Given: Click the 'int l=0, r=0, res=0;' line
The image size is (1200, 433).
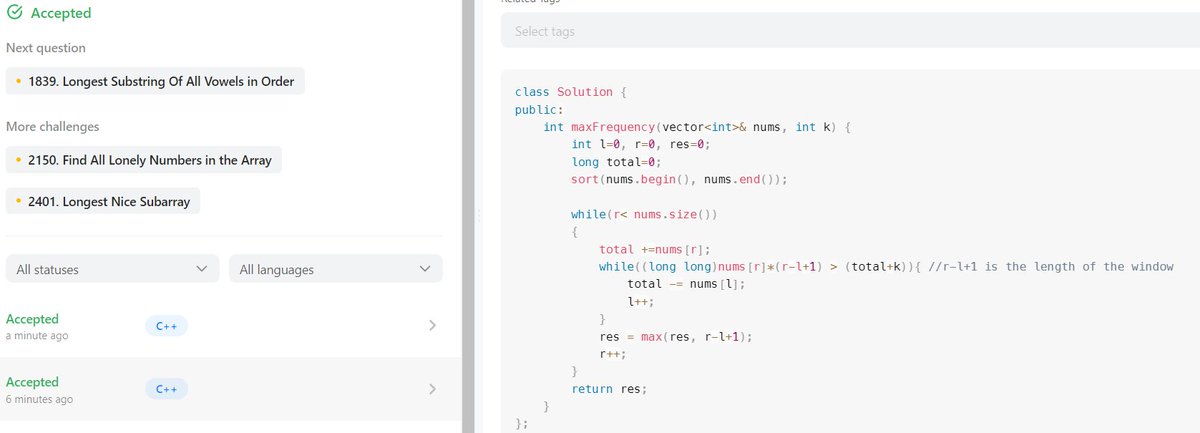Looking at the screenshot, I should 641,144.
